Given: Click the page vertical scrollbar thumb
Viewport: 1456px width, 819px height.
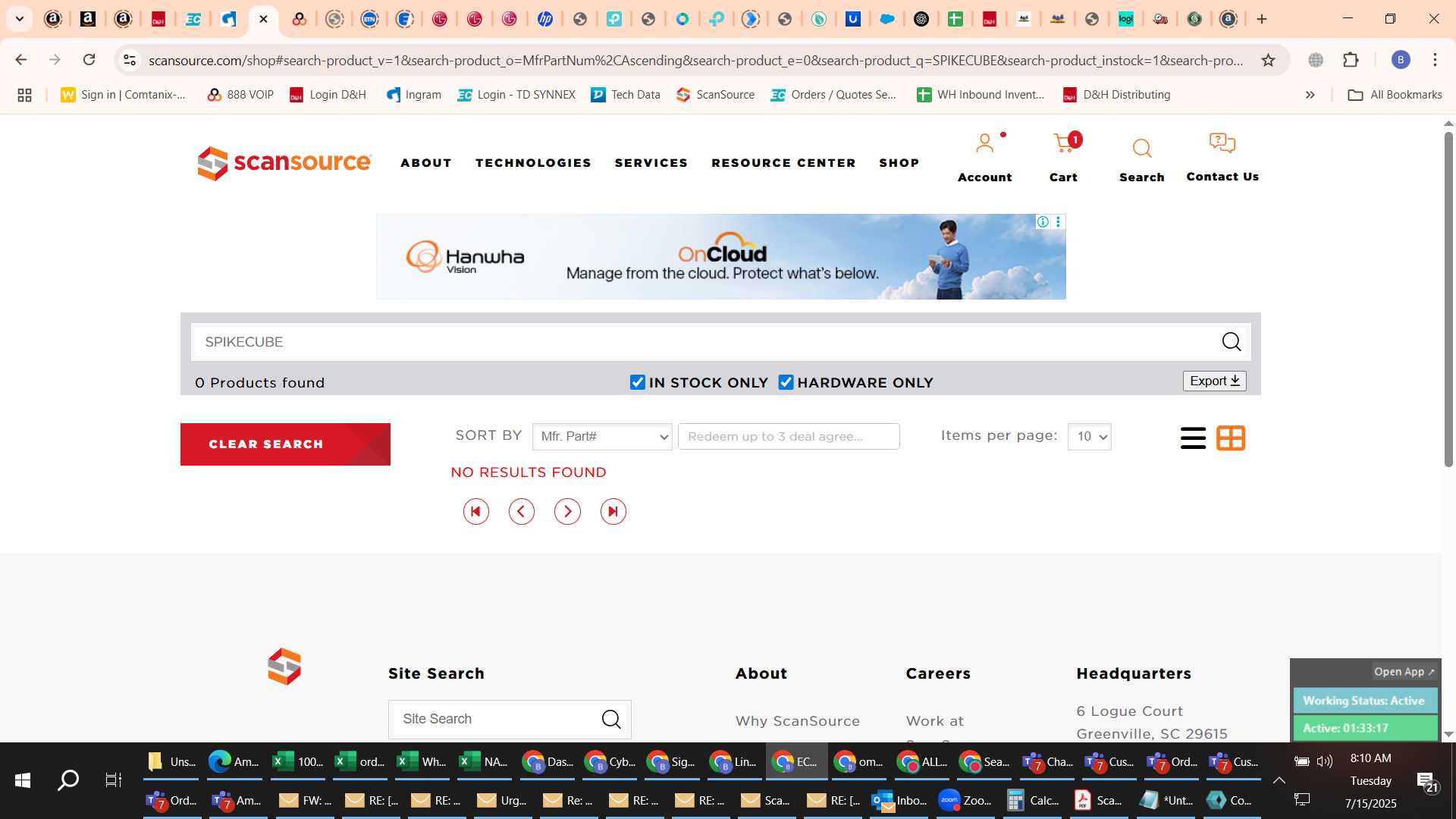Looking at the screenshot, I should pos(1448,300).
